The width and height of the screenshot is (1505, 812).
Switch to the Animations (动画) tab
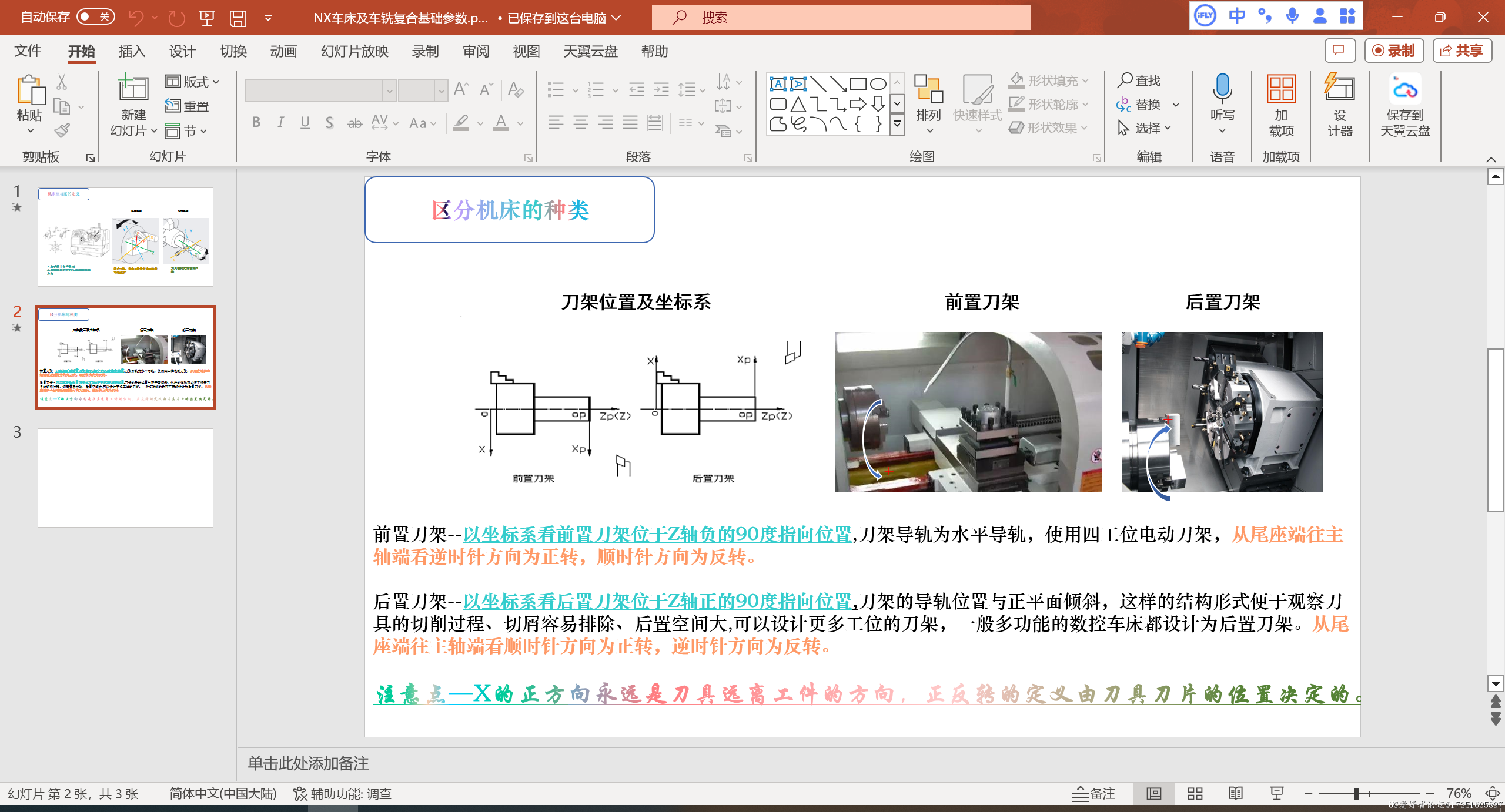point(284,51)
